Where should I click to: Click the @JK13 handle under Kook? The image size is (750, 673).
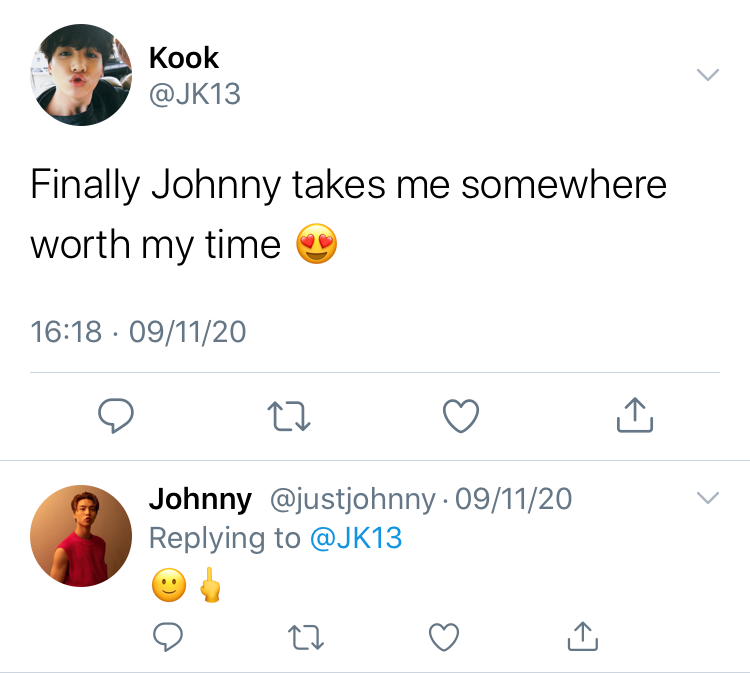(195, 94)
